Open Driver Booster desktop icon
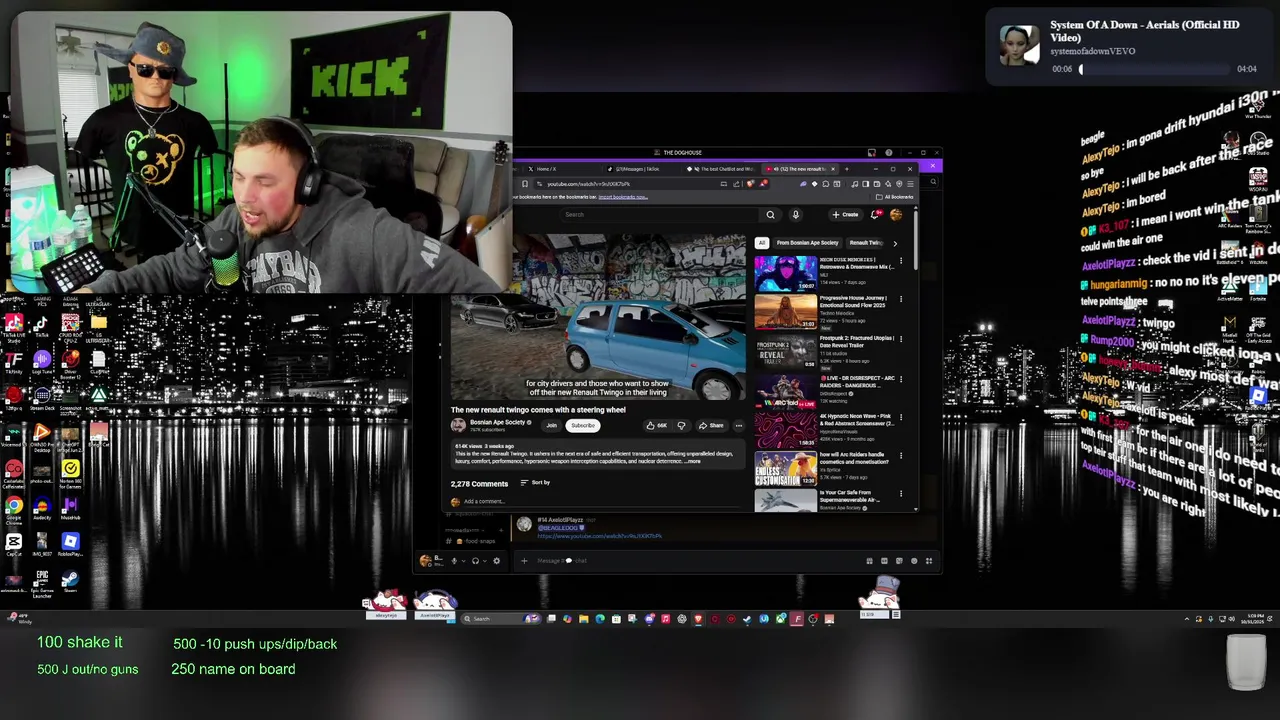1280x720 pixels. coord(71,363)
